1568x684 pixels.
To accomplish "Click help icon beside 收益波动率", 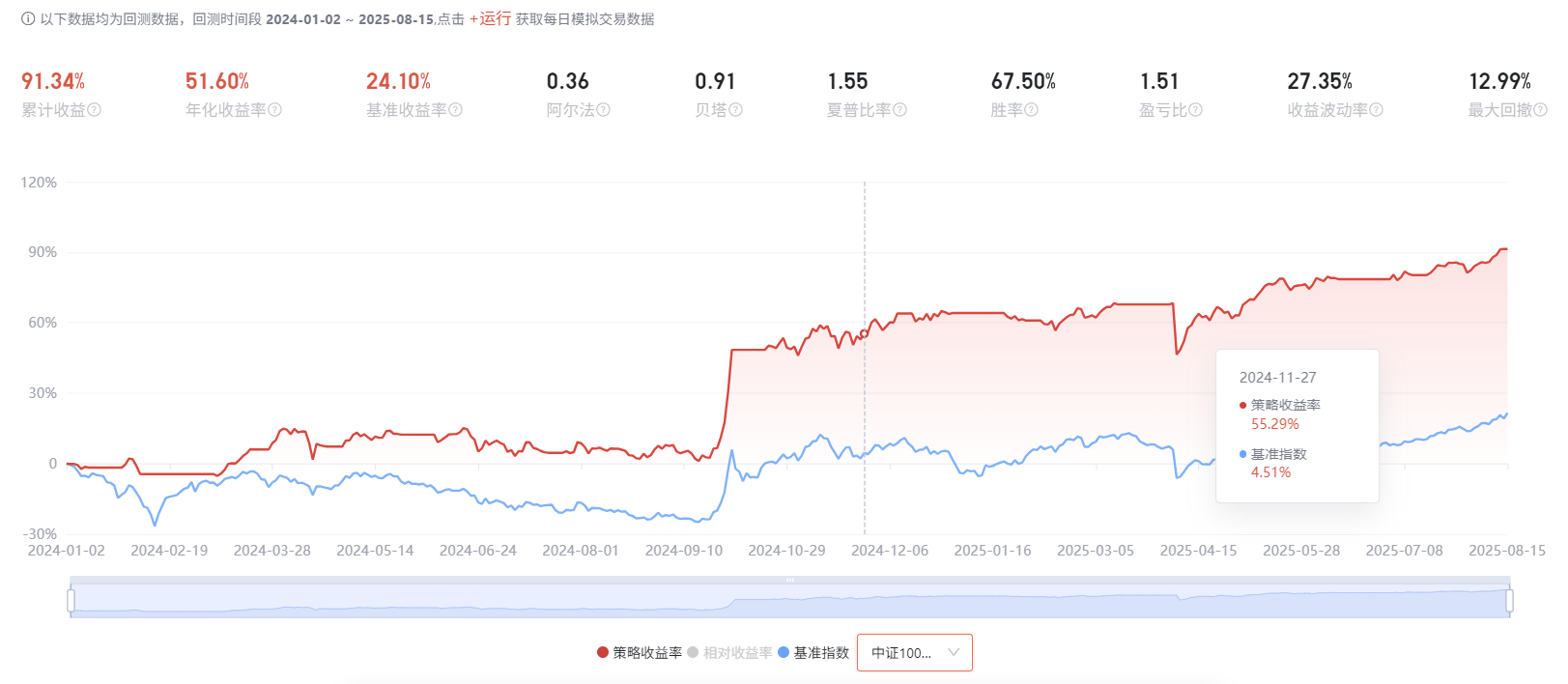I will click(1377, 110).
